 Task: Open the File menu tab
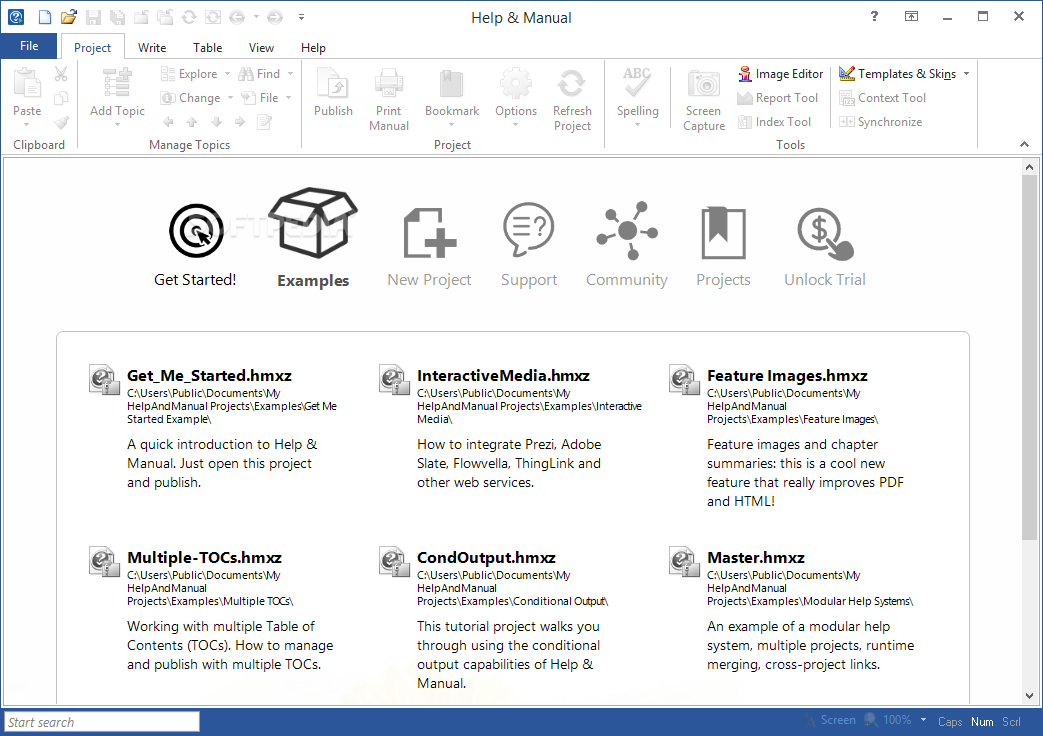pos(29,46)
